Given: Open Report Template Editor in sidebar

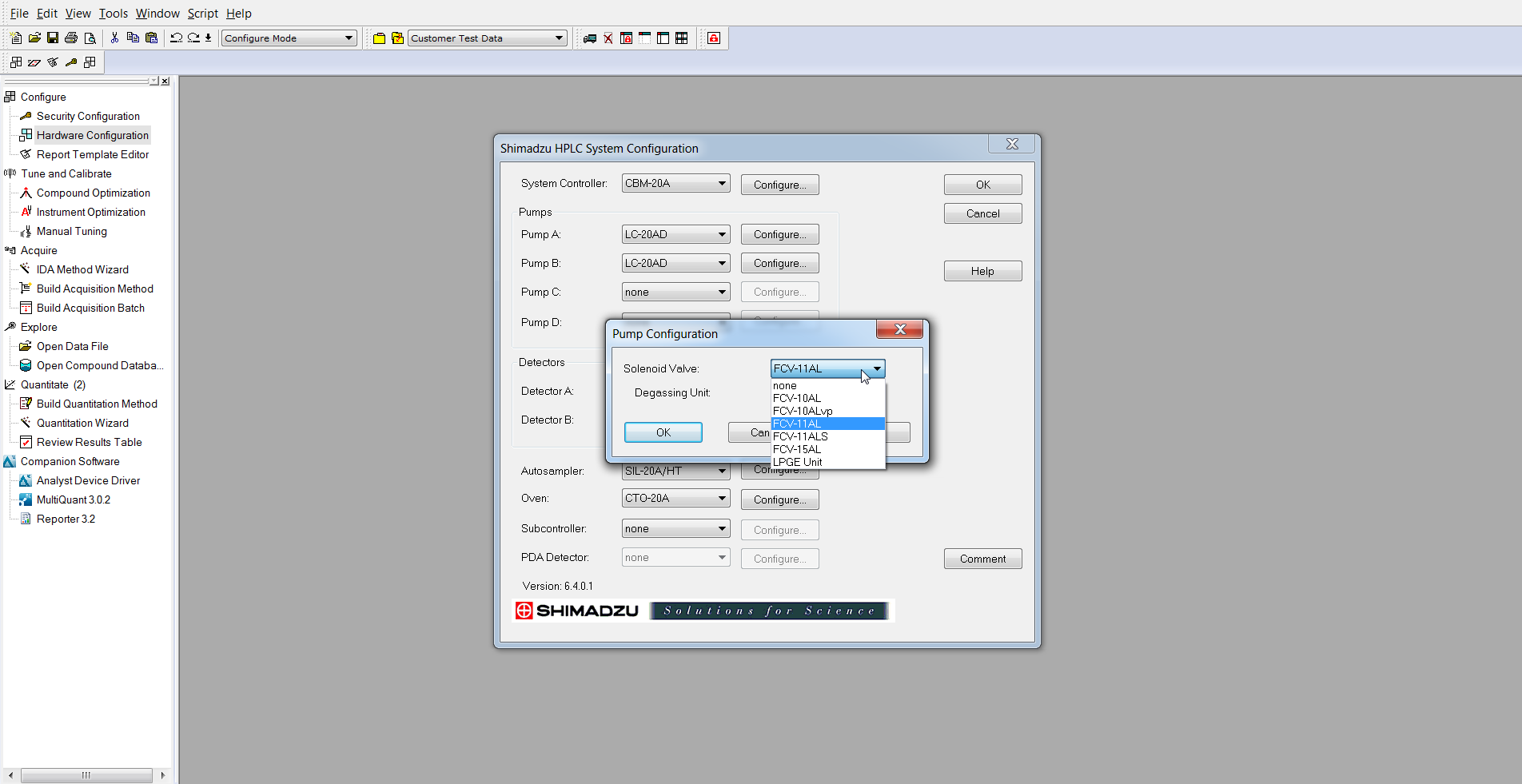Looking at the screenshot, I should pyautogui.click(x=93, y=154).
